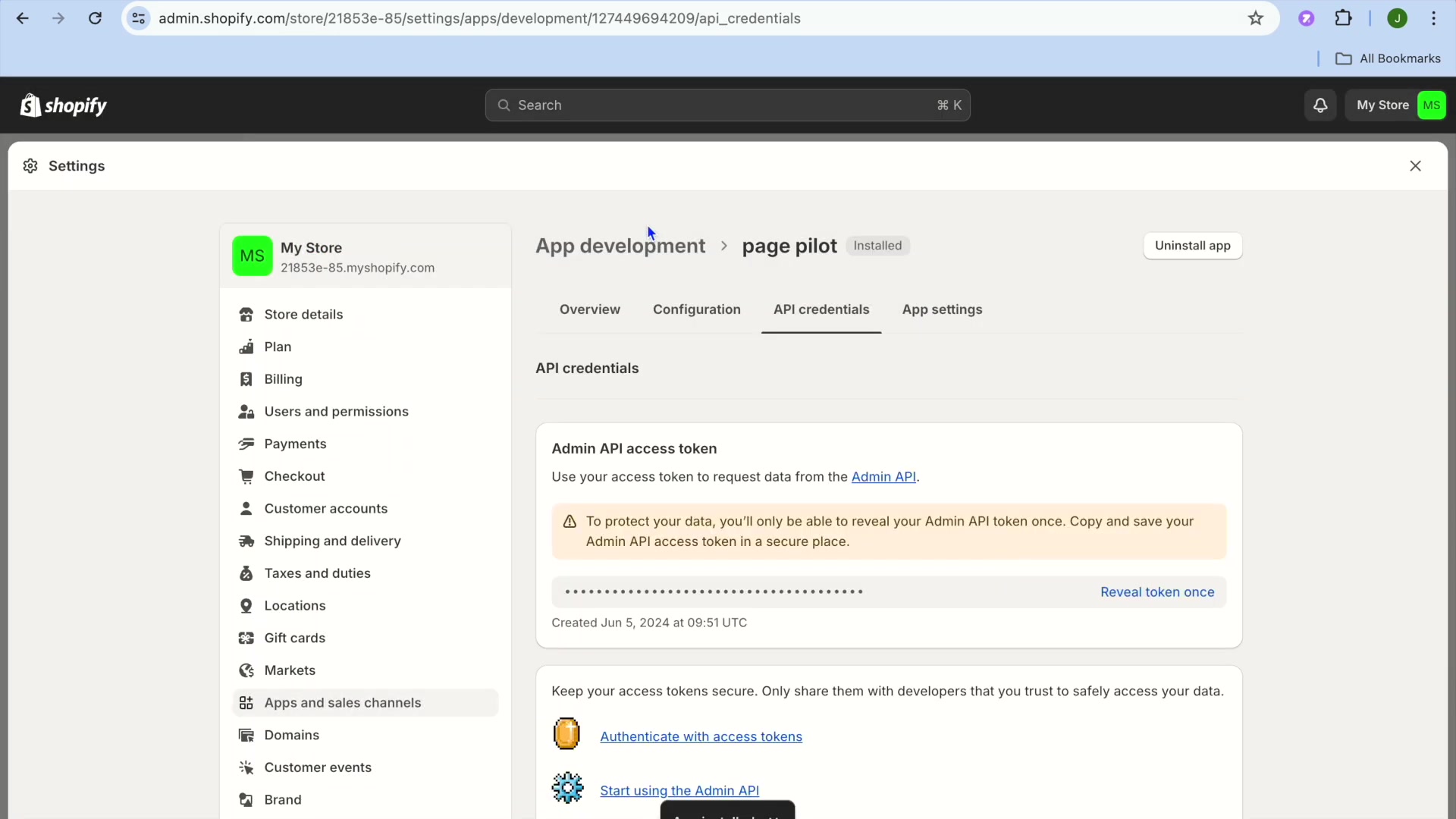Viewport: 1456px width, 819px height.
Task: Click the My Store card in sidebar
Action: [x=366, y=256]
